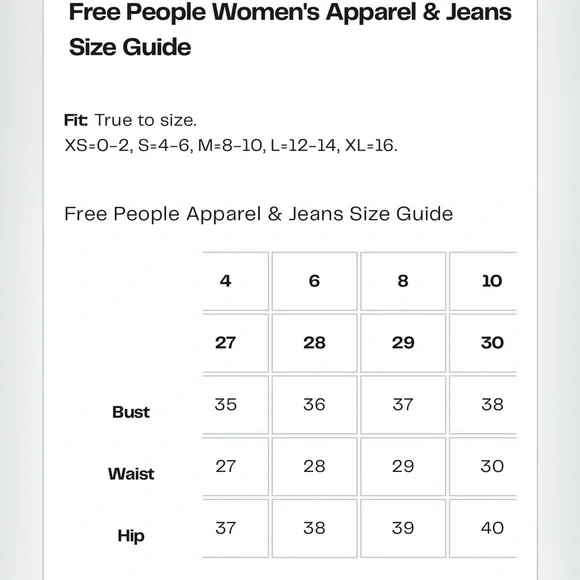Screen dimensions: 580x580
Task: Click the bold 29 jeans size cell
Action: coord(403,343)
